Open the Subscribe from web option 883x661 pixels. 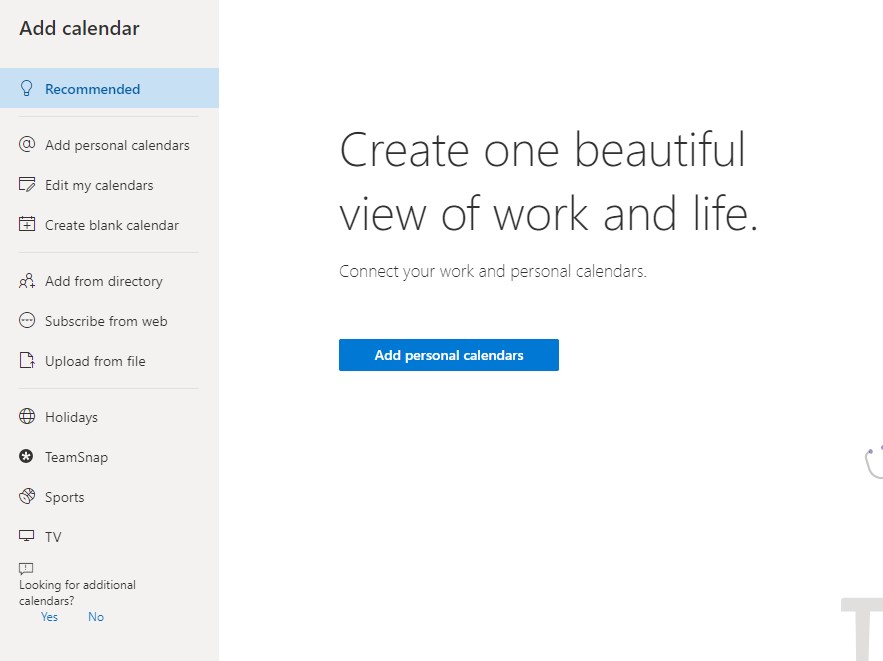pos(106,321)
